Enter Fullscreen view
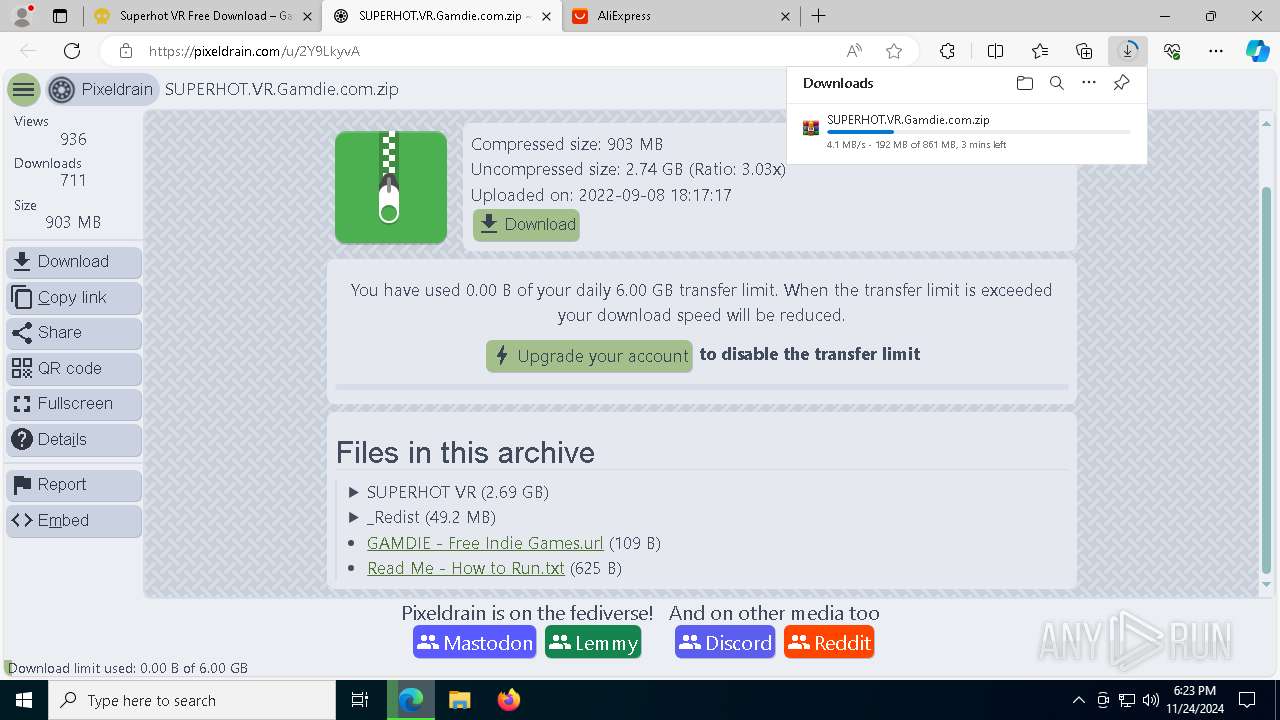The width and height of the screenshot is (1280, 720). [74, 404]
